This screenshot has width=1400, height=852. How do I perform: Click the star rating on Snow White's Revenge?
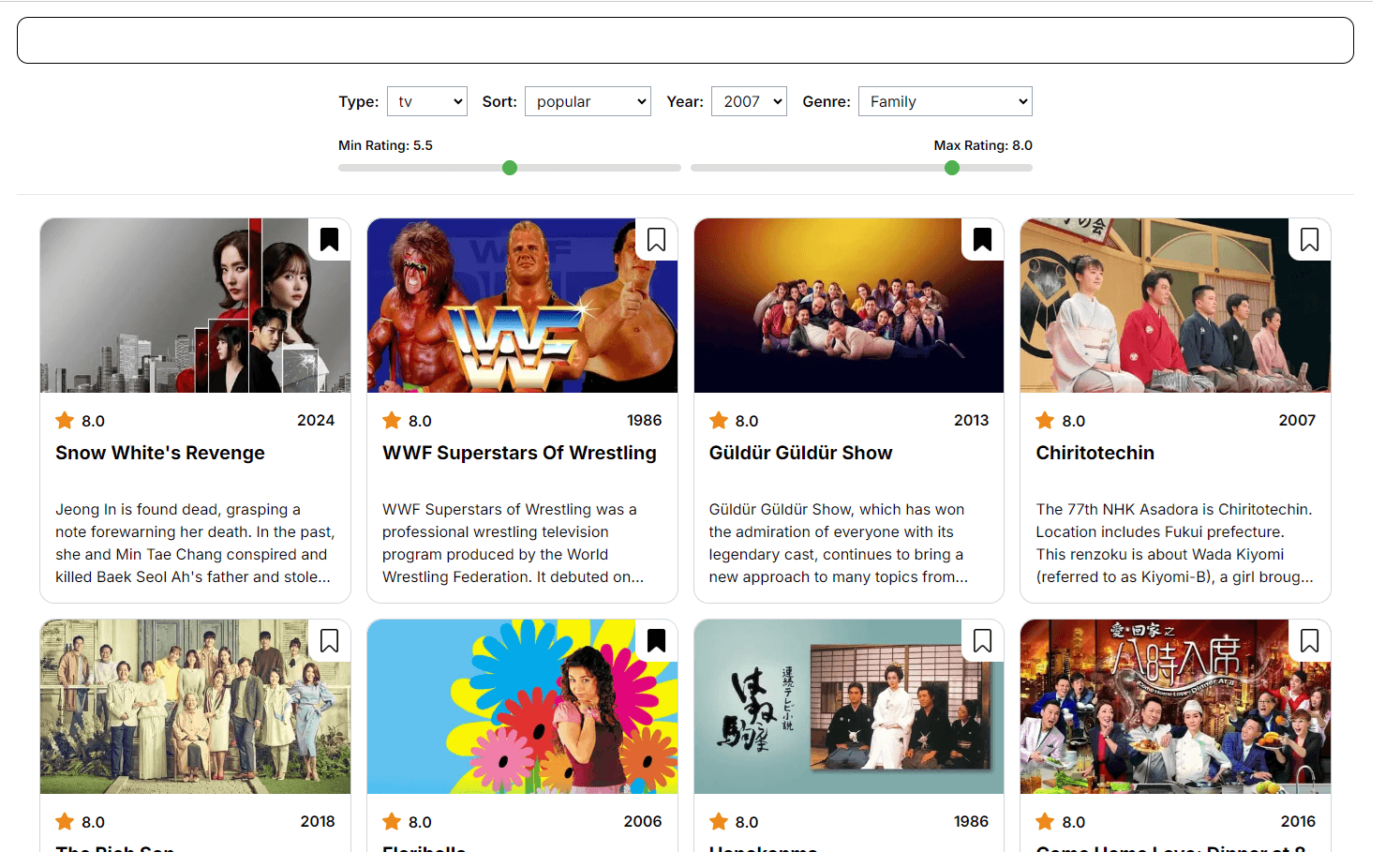tap(80, 421)
